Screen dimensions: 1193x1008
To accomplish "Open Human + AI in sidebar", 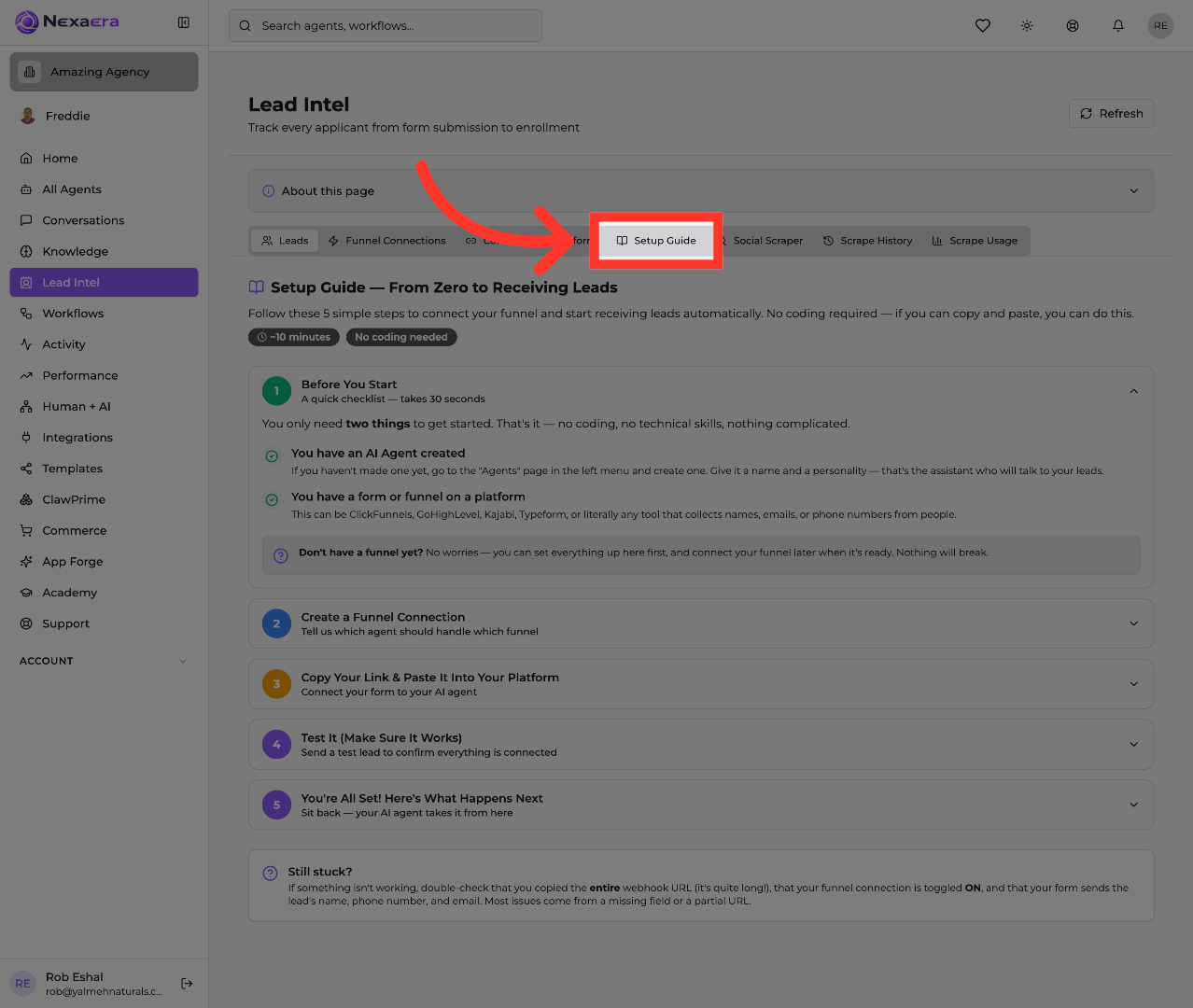I will click(x=104, y=407).
